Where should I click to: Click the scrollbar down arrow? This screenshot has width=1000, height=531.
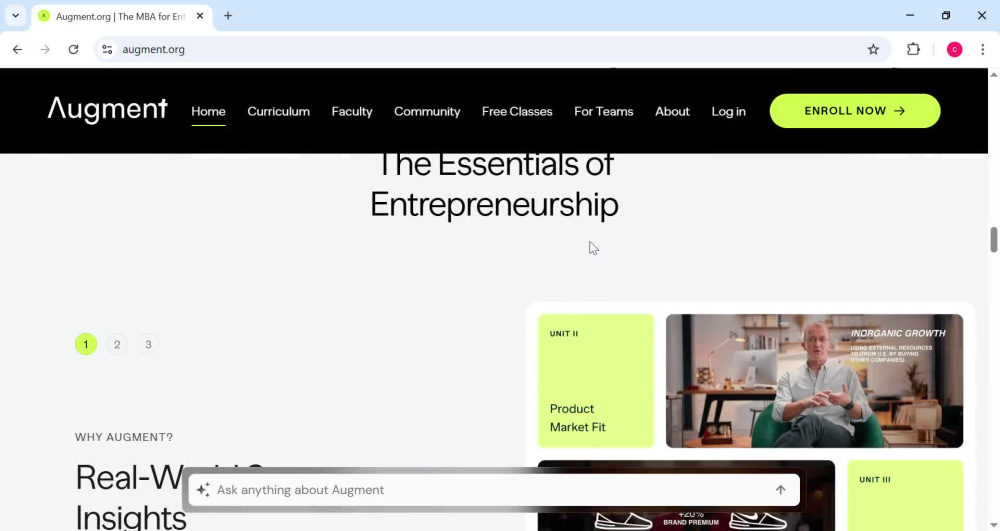point(994,525)
